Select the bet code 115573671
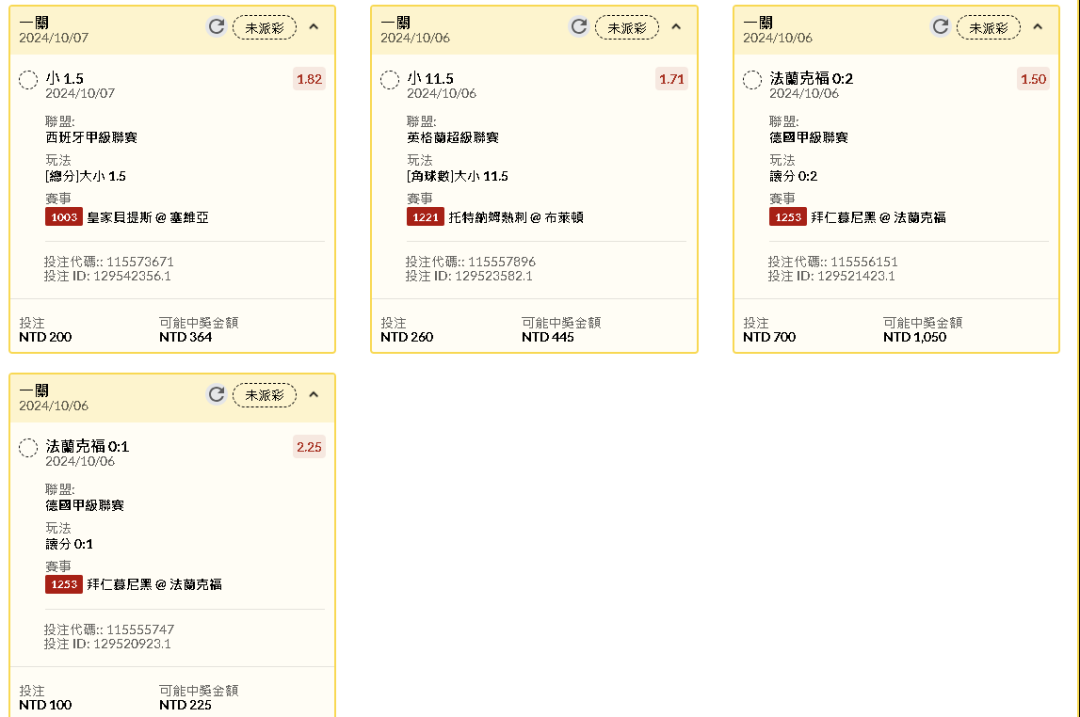The width and height of the screenshot is (1080, 717). [140, 262]
